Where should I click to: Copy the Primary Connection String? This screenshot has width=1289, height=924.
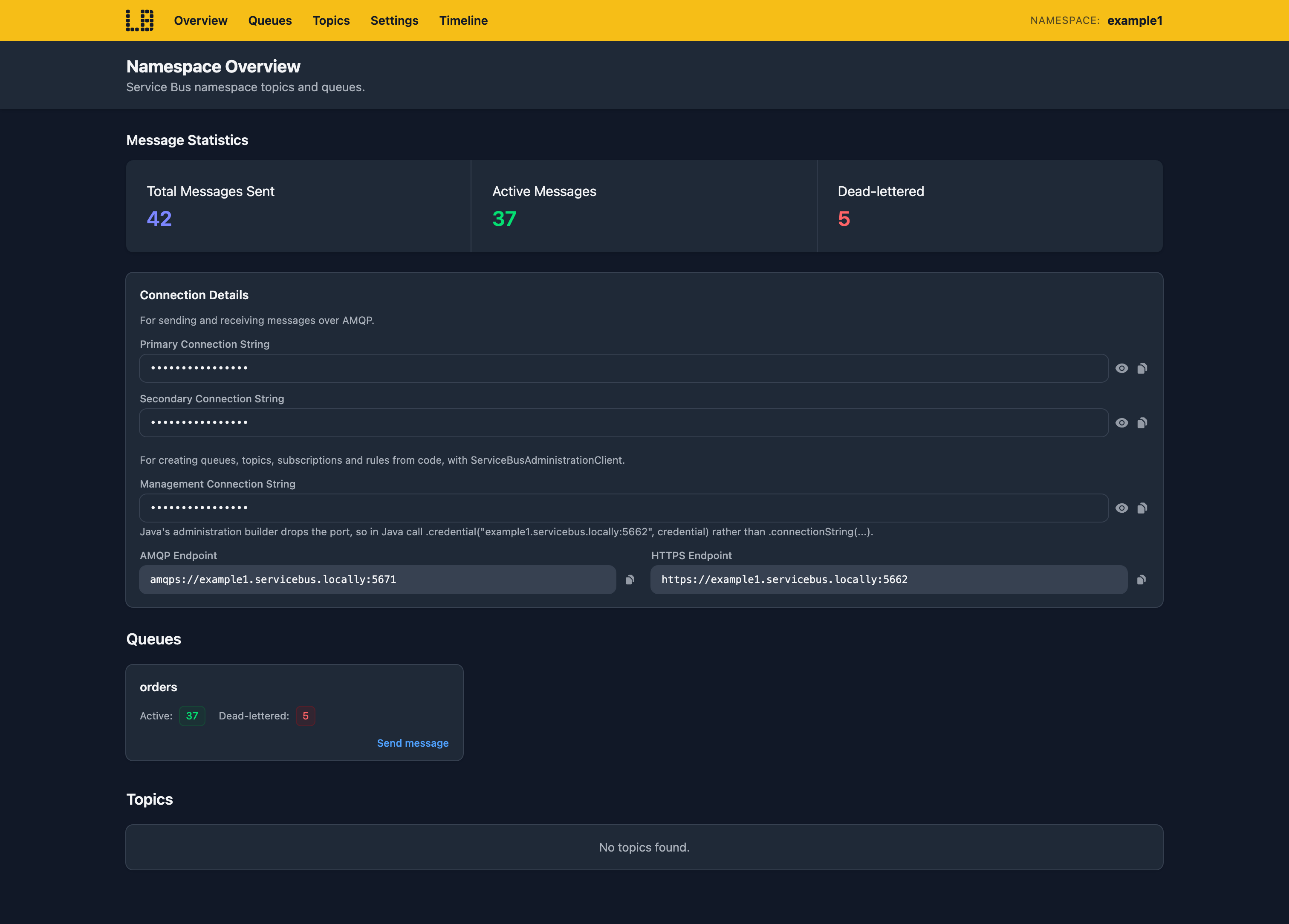(1142, 368)
